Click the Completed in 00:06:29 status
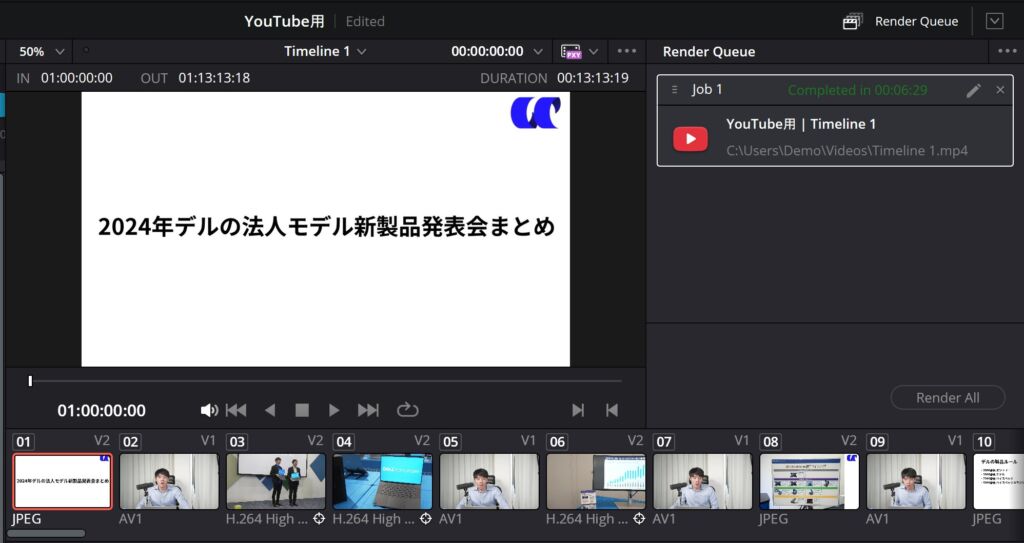The width and height of the screenshot is (1024, 543). pyautogui.click(x=857, y=90)
